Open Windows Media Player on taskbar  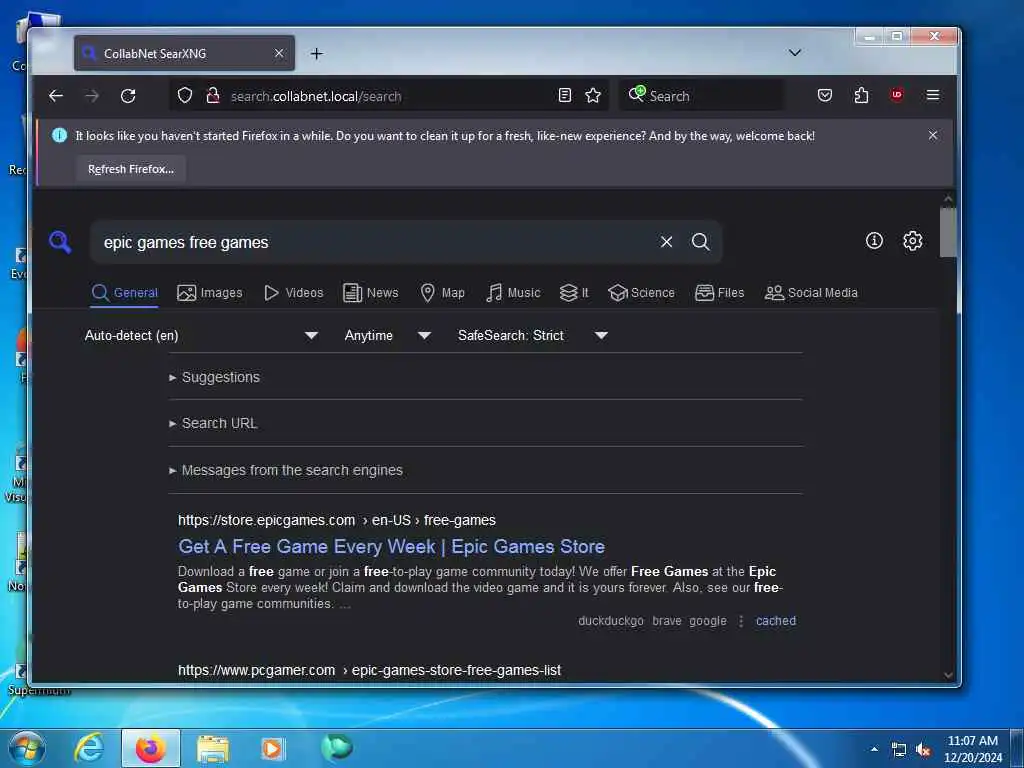(273, 748)
